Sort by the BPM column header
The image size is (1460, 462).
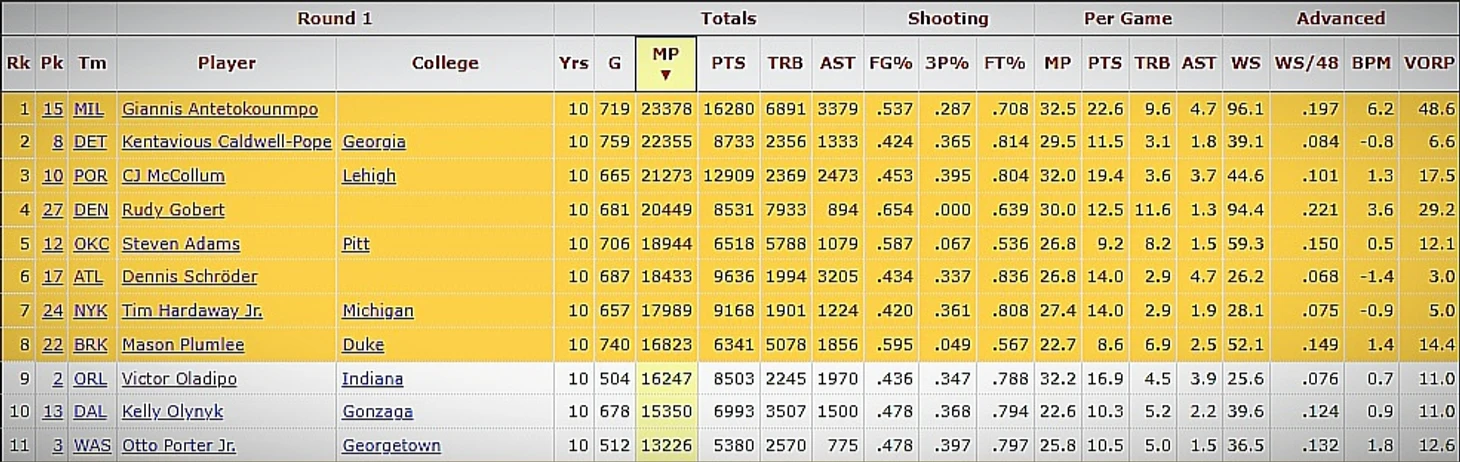[x=1370, y=63]
